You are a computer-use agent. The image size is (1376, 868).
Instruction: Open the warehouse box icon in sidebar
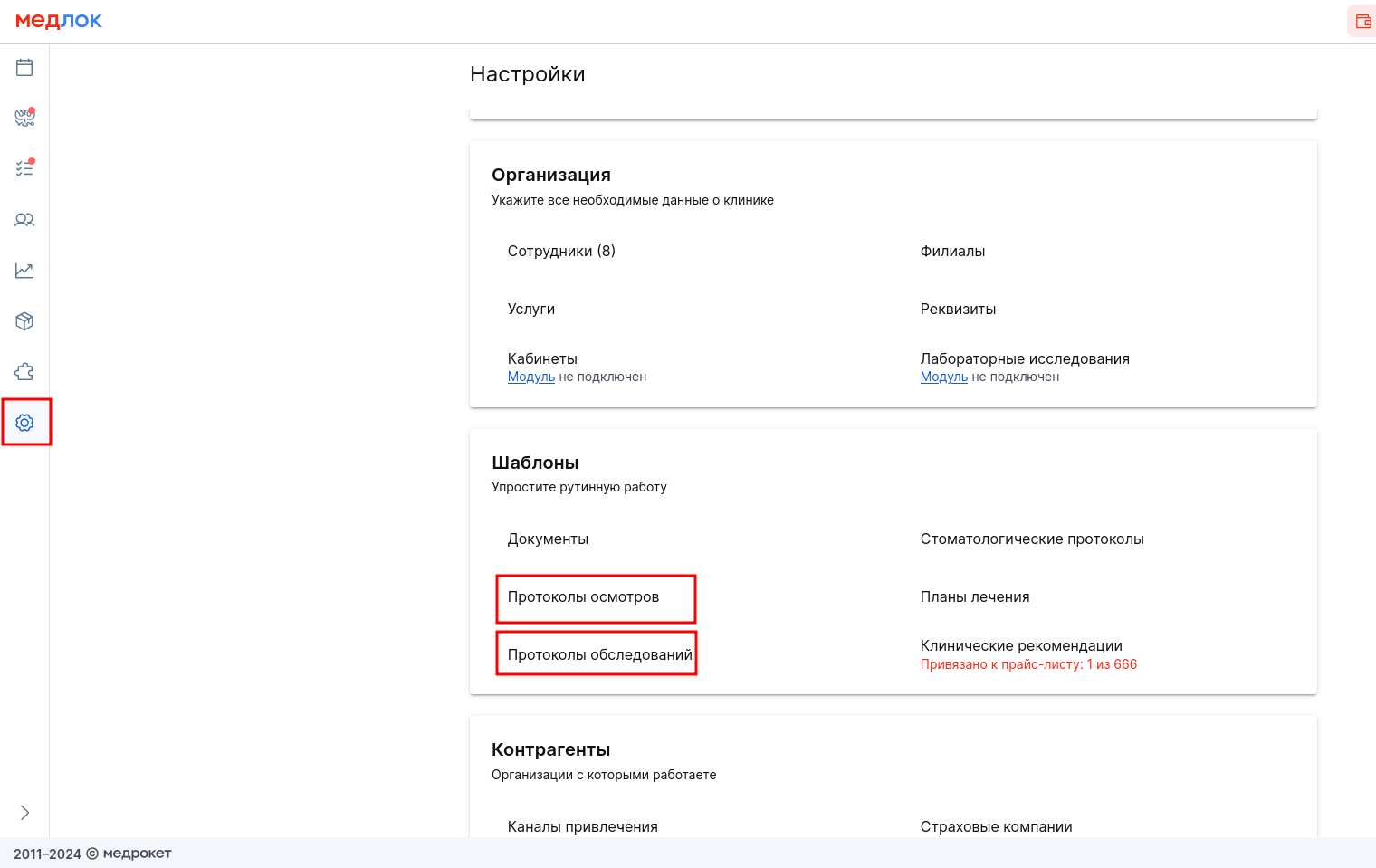tap(24, 321)
